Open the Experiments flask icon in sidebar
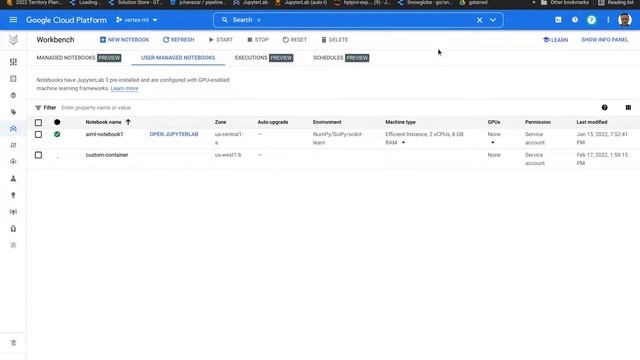This screenshot has height=360, width=640. click(x=13, y=178)
